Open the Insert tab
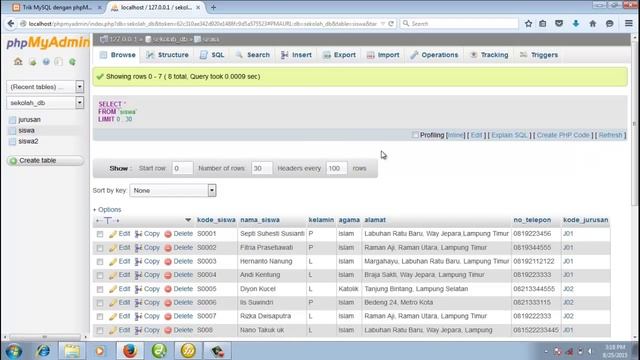 [296, 55]
